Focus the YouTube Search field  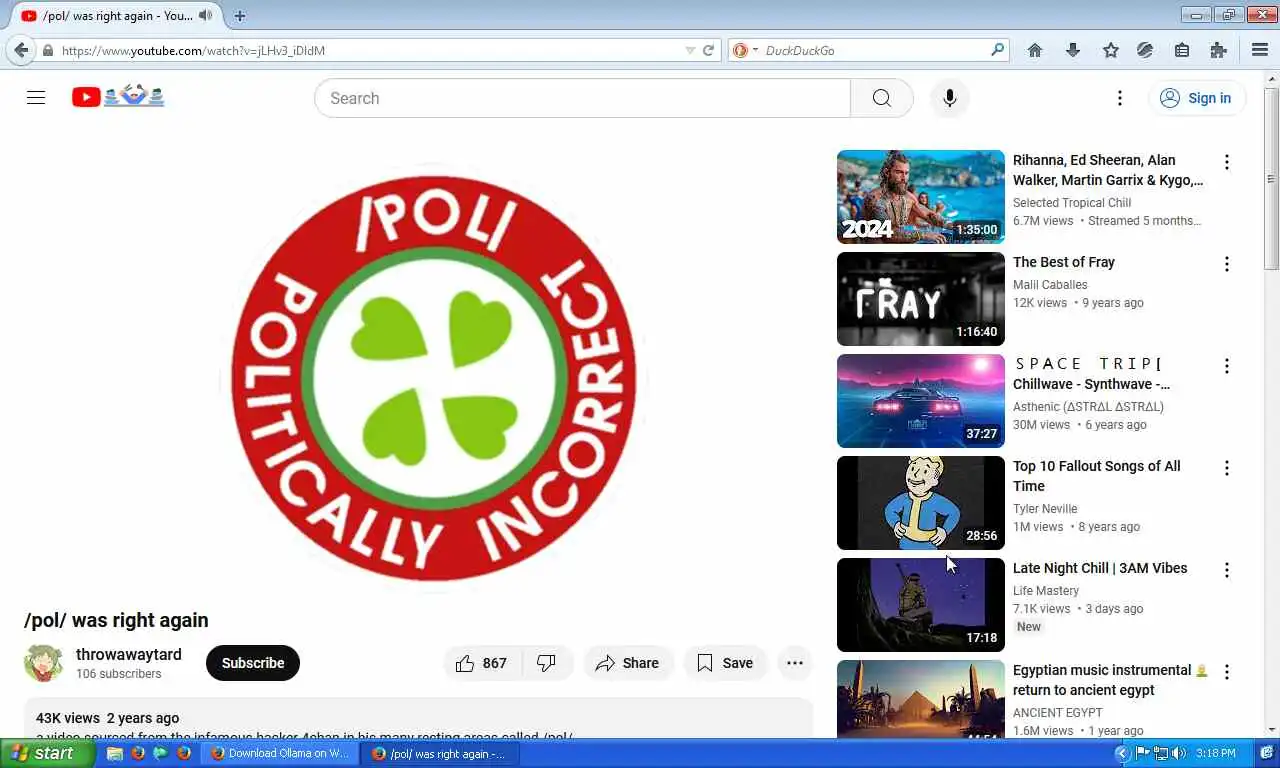582,98
